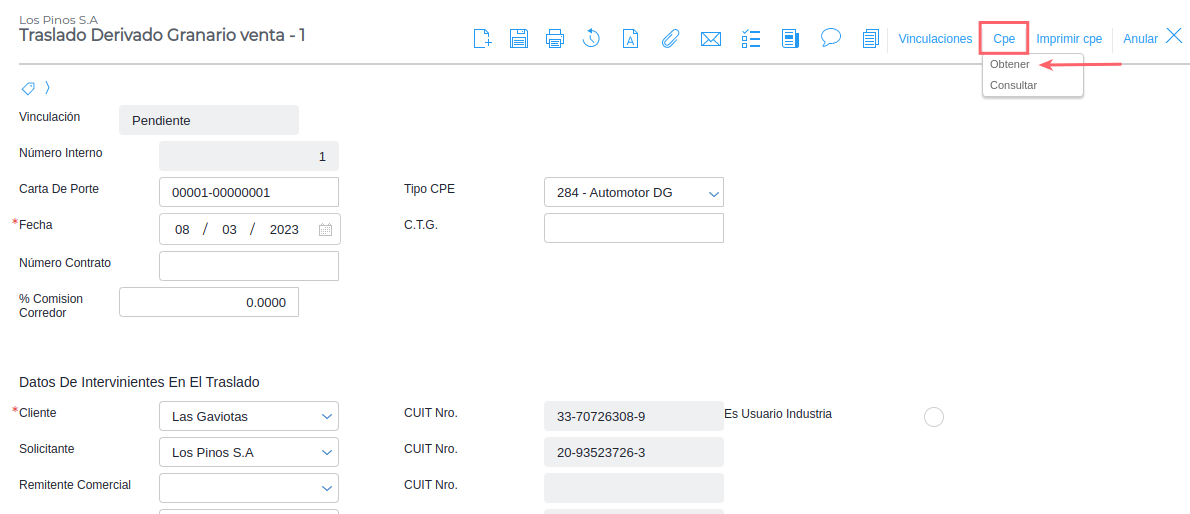Click the paperclip attachments icon

pyautogui.click(x=669, y=38)
